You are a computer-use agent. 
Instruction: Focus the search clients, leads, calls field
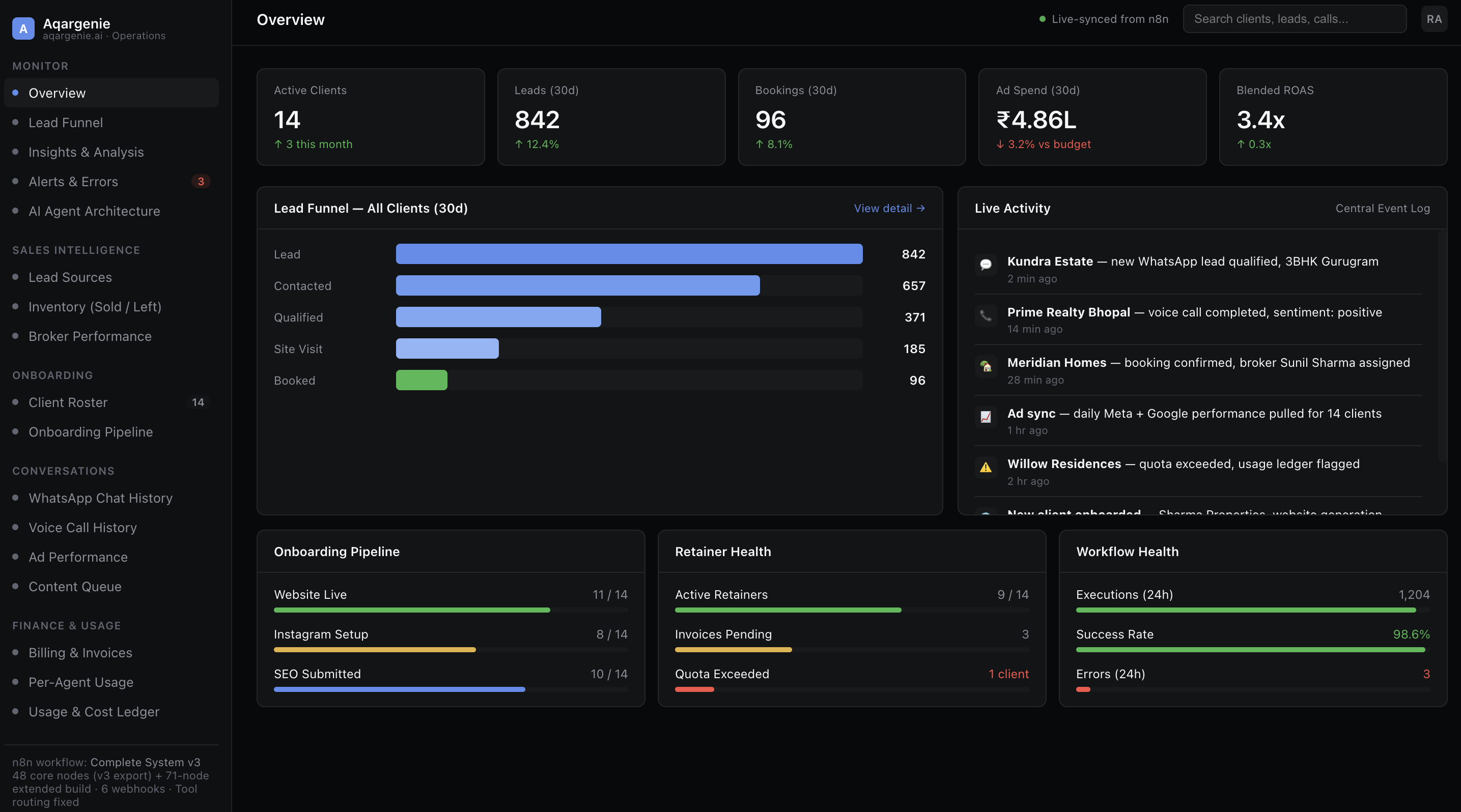pyautogui.click(x=1294, y=19)
